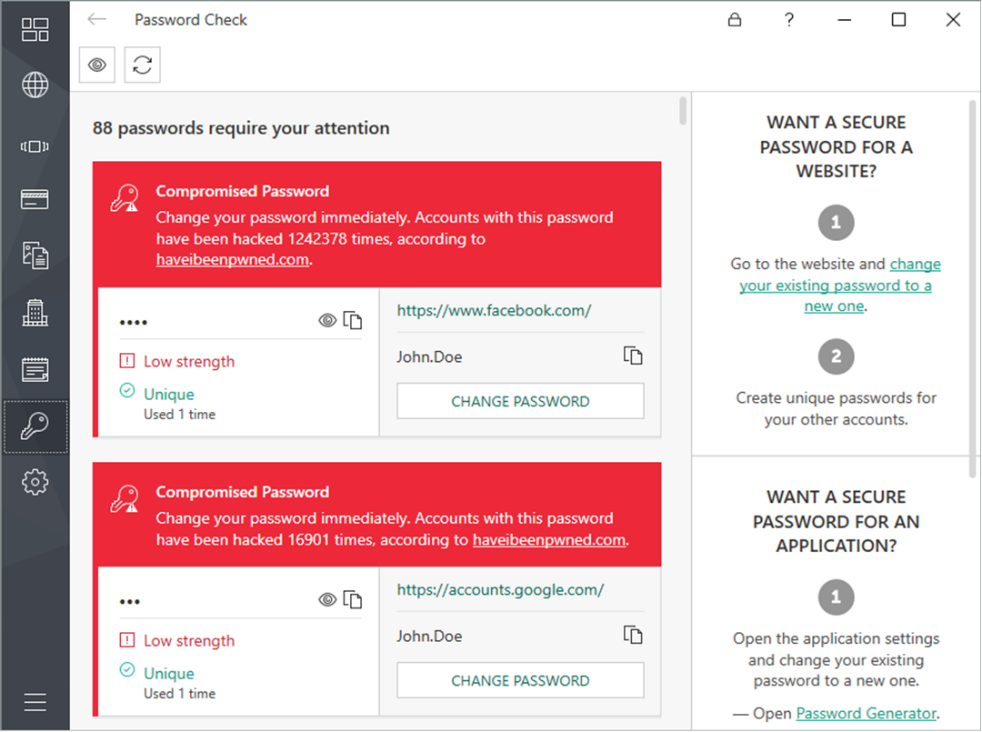Open the dashboard grid icon in sidebar
The width and height of the screenshot is (982, 732).
(35, 29)
